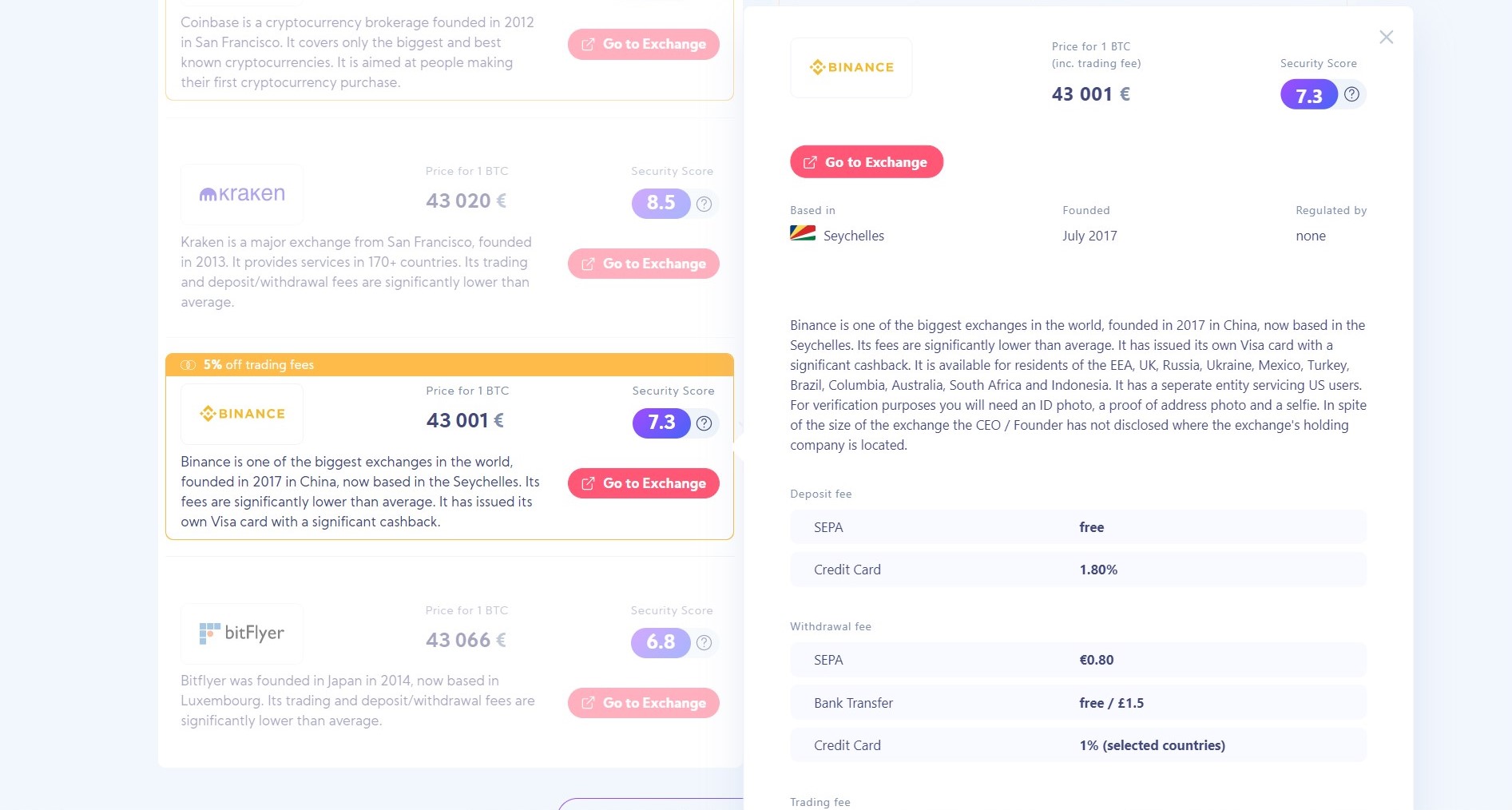
Task: Select the Kraken logo in exchange list
Action: pos(242,194)
